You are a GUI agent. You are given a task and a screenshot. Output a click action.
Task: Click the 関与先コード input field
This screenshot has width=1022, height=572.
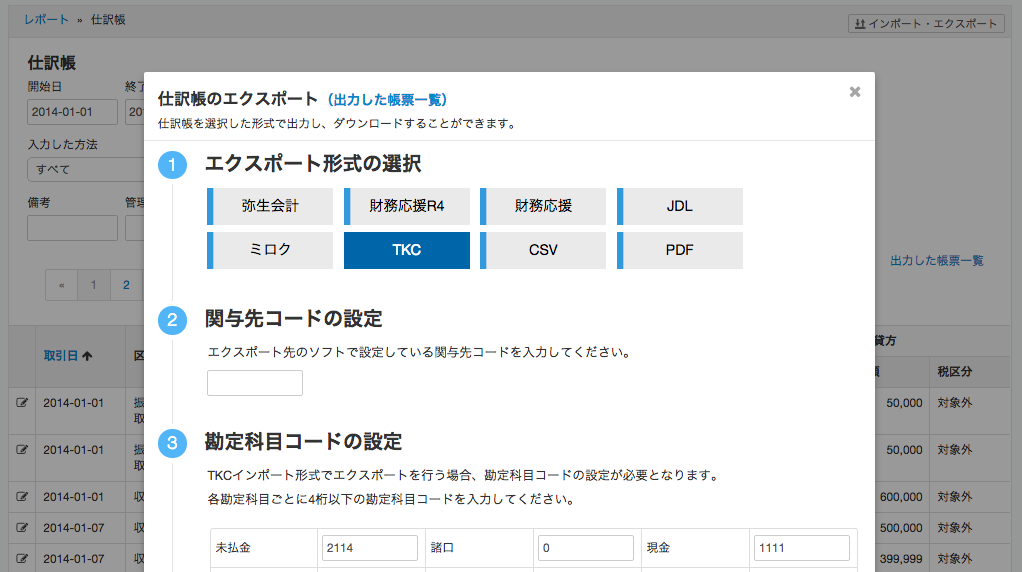(x=255, y=382)
